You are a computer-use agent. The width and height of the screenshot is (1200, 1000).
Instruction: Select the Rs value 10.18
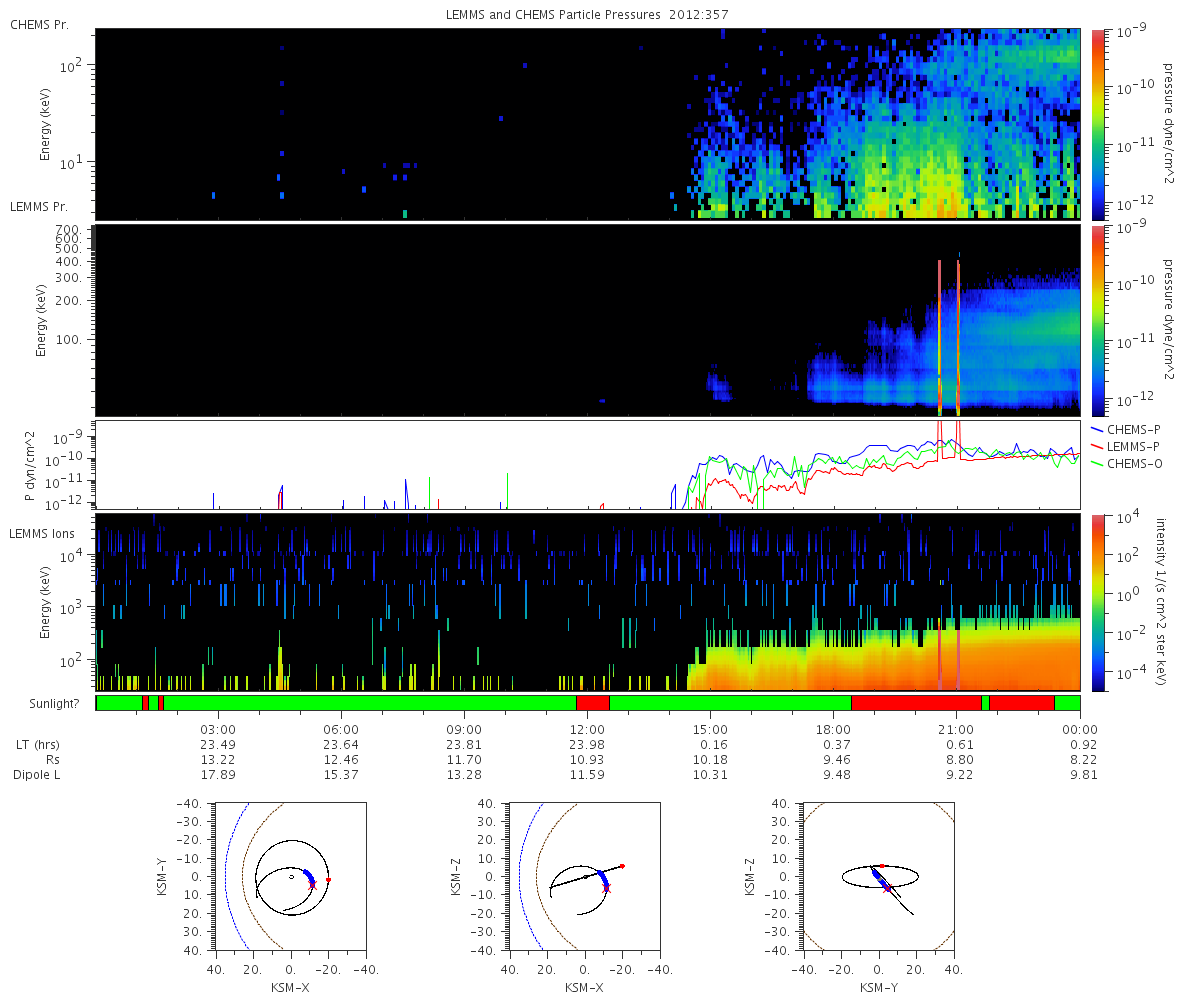(x=711, y=760)
